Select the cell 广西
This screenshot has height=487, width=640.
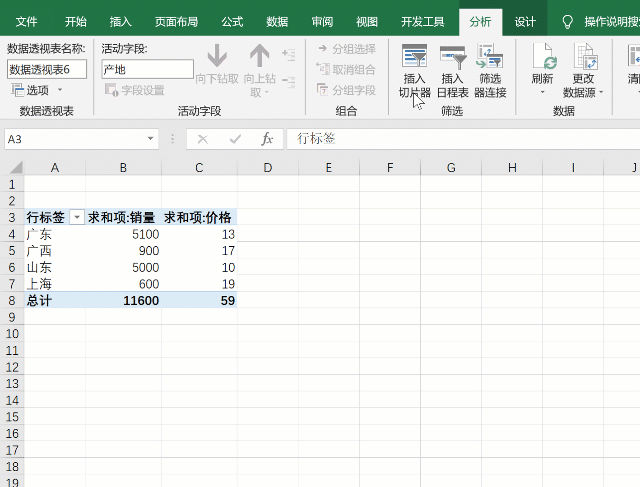55,251
